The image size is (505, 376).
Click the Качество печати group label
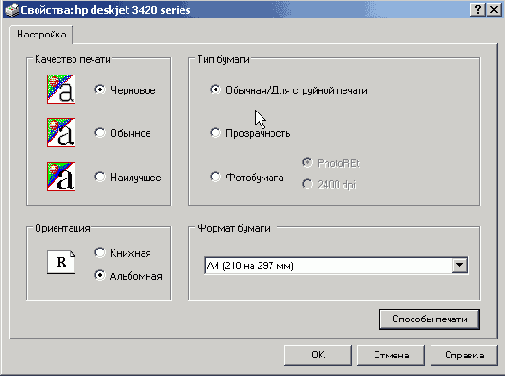pyautogui.click(x=73, y=59)
